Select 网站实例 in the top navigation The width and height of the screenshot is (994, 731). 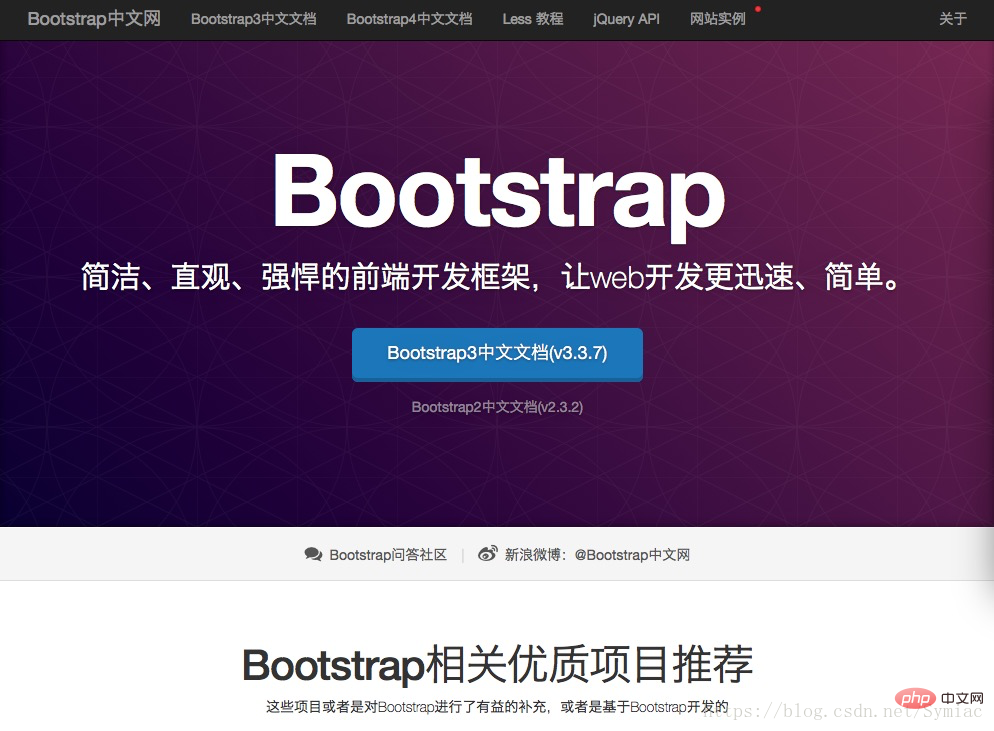click(717, 19)
